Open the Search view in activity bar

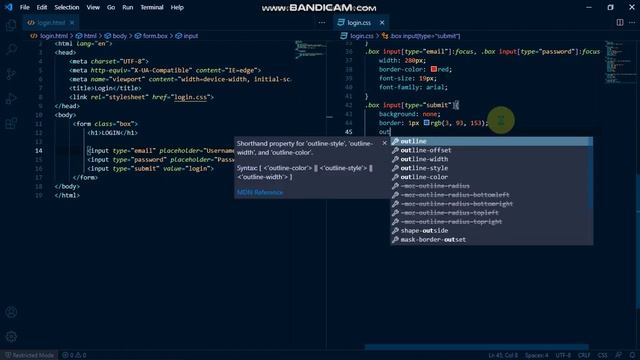[11, 50]
